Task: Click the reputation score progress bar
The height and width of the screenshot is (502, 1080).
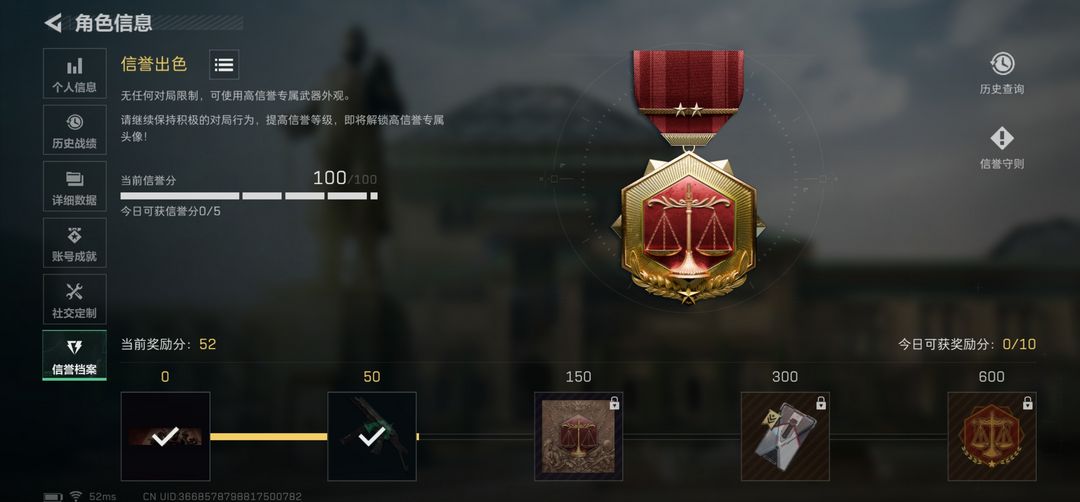Action: point(249,196)
